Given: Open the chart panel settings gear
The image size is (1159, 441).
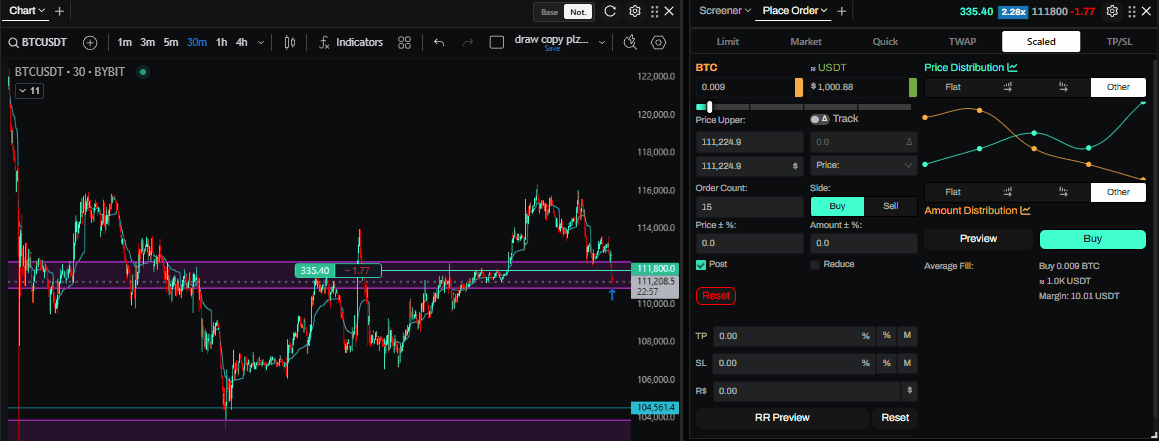Looking at the screenshot, I should coord(634,12).
